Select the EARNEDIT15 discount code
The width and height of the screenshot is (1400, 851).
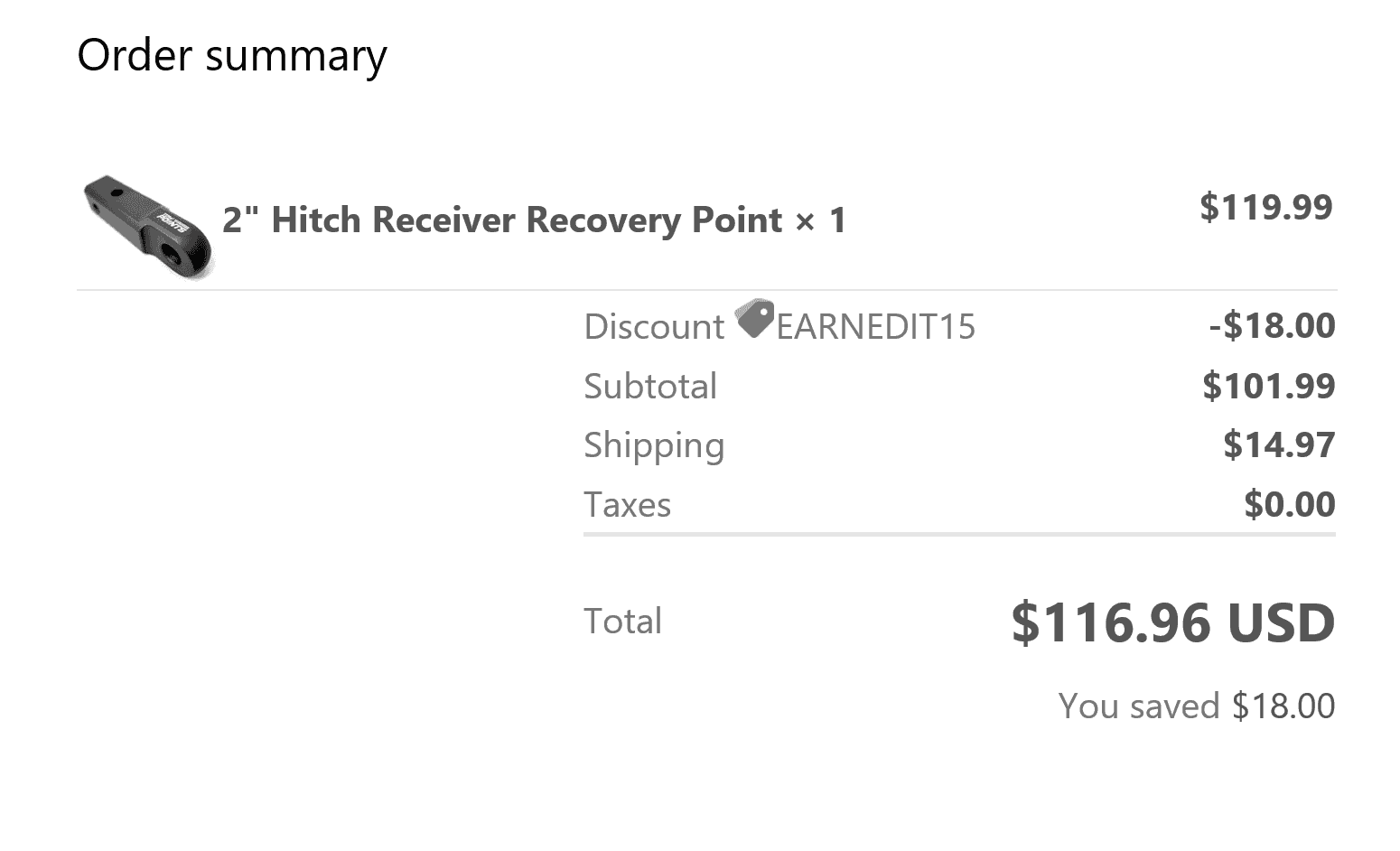[x=875, y=327]
